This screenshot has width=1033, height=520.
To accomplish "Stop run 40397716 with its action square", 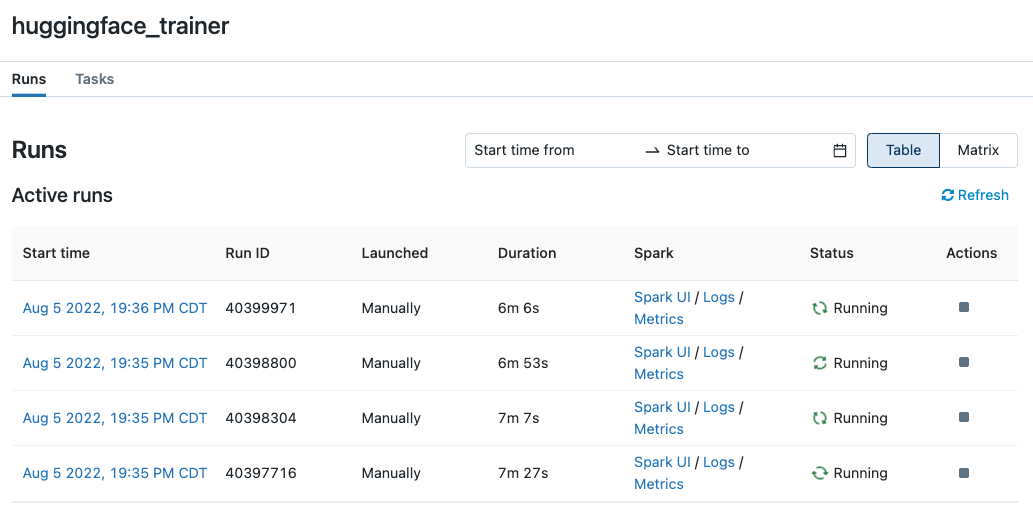I will (964, 473).
